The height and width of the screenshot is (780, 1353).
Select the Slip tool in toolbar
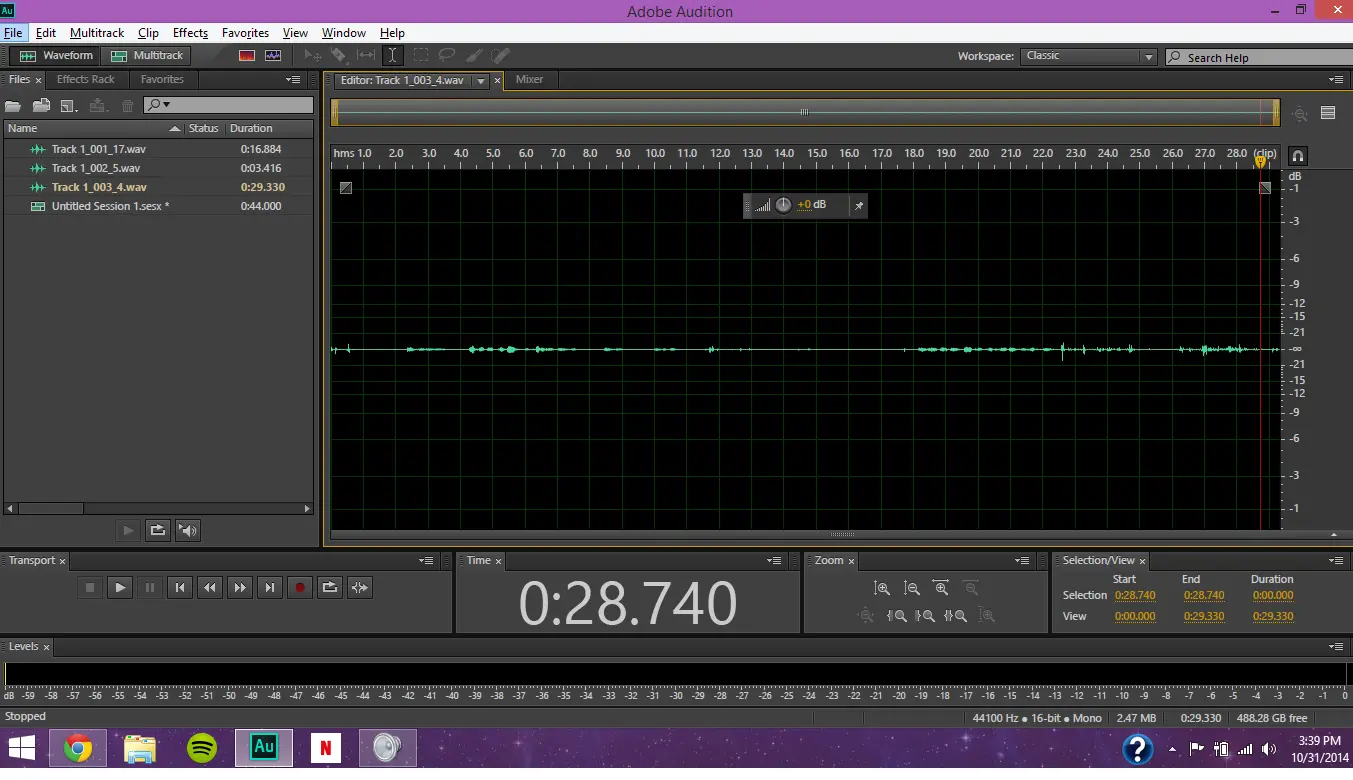(366, 56)
